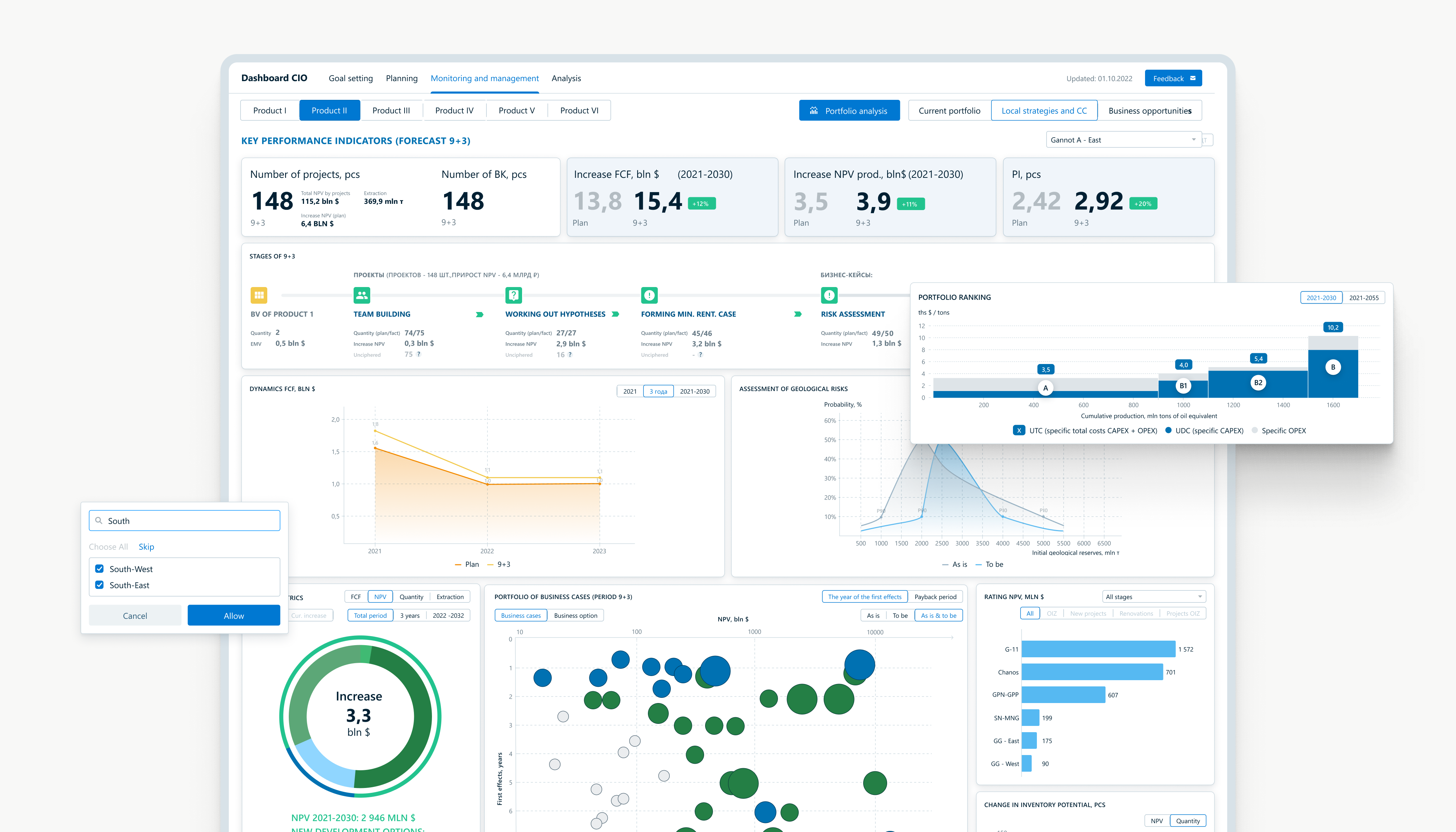Image resolution: width=1456 pixels, height=832 pixels.
Task: Click the Team Building people icon
Action: click(x=362, y=295)
